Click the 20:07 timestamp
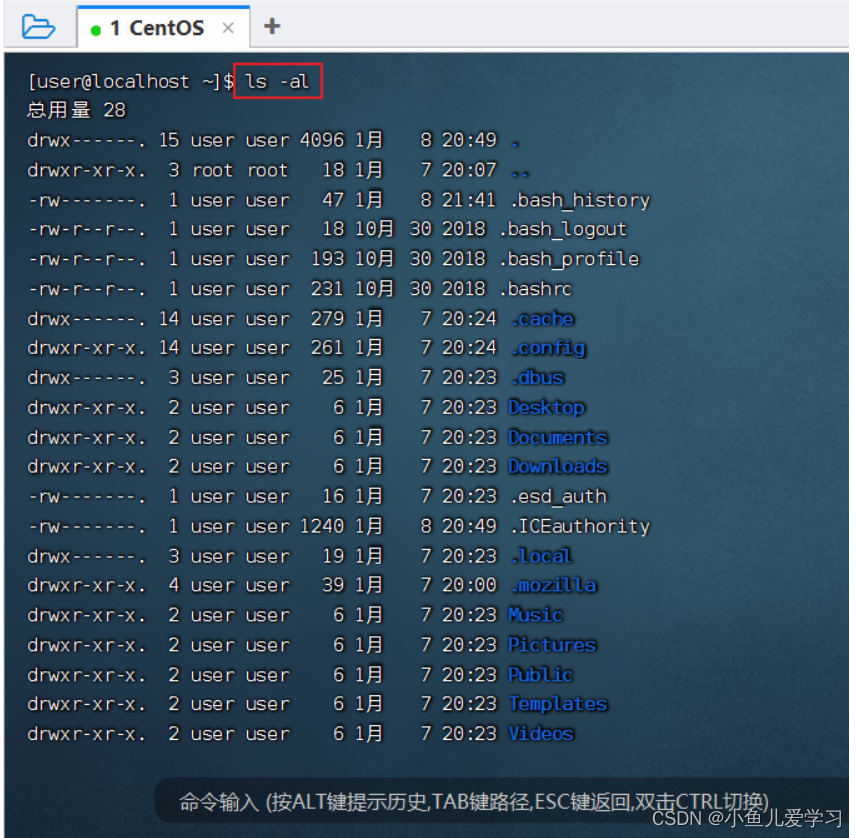Viewport: 857px width, 838px height. tap(469, 171)
